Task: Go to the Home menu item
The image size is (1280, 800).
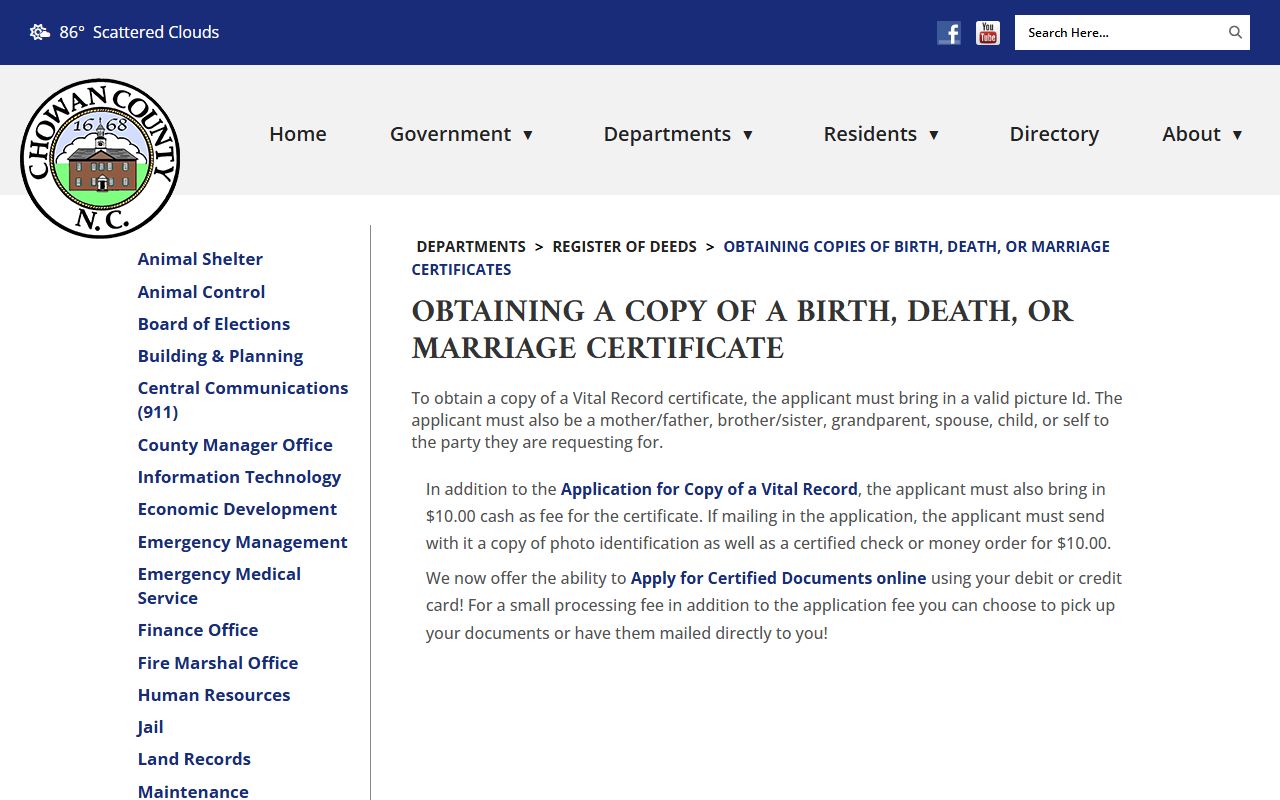Action: 298,134
